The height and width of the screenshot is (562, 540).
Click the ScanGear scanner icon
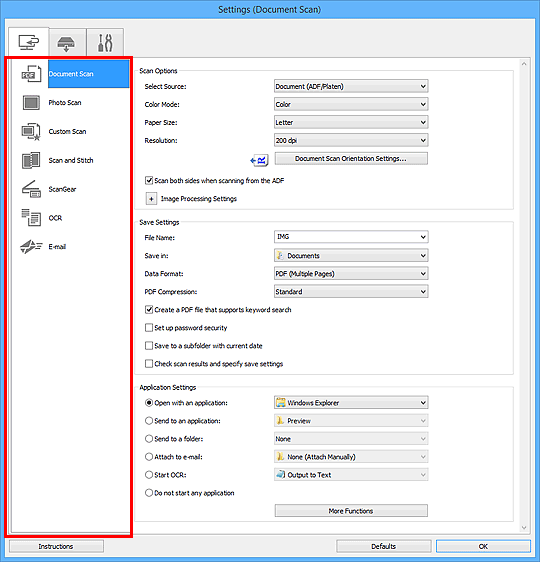click(31, 189)
